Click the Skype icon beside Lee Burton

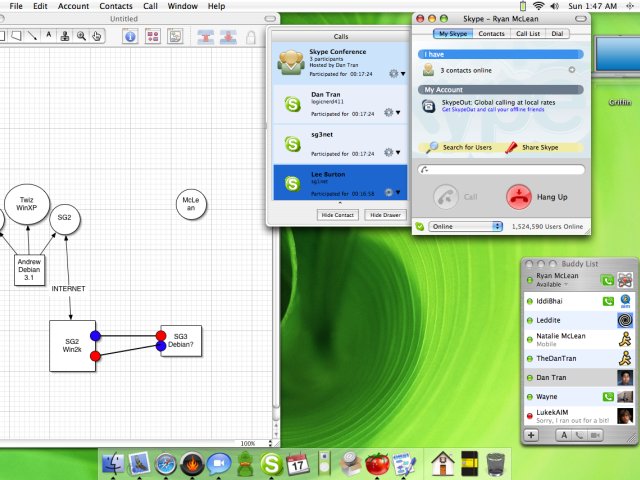coord(293,184)
